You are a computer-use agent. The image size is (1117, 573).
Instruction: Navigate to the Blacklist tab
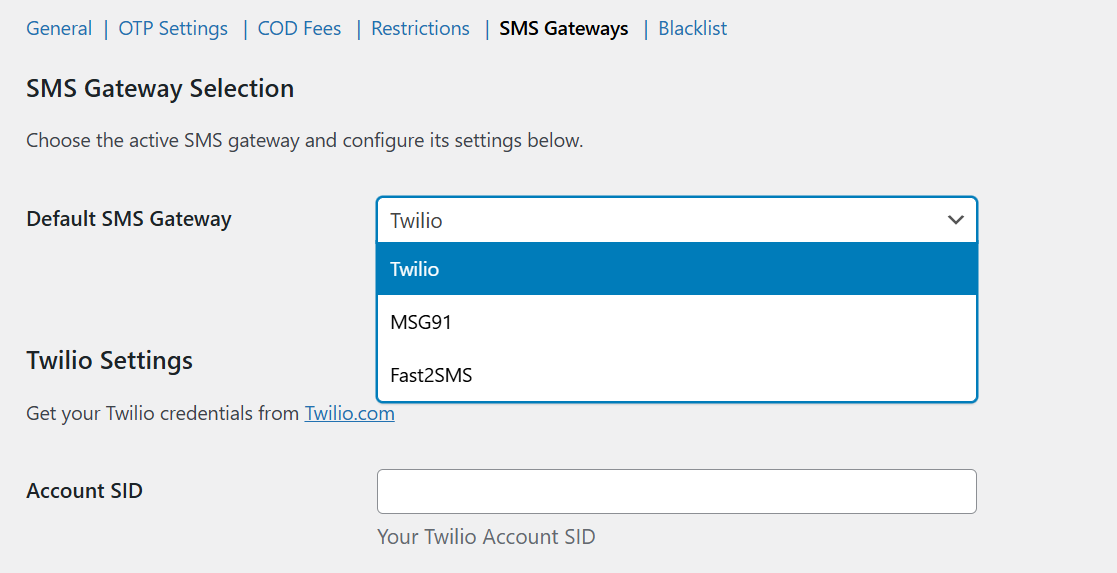tap(692, 29)
